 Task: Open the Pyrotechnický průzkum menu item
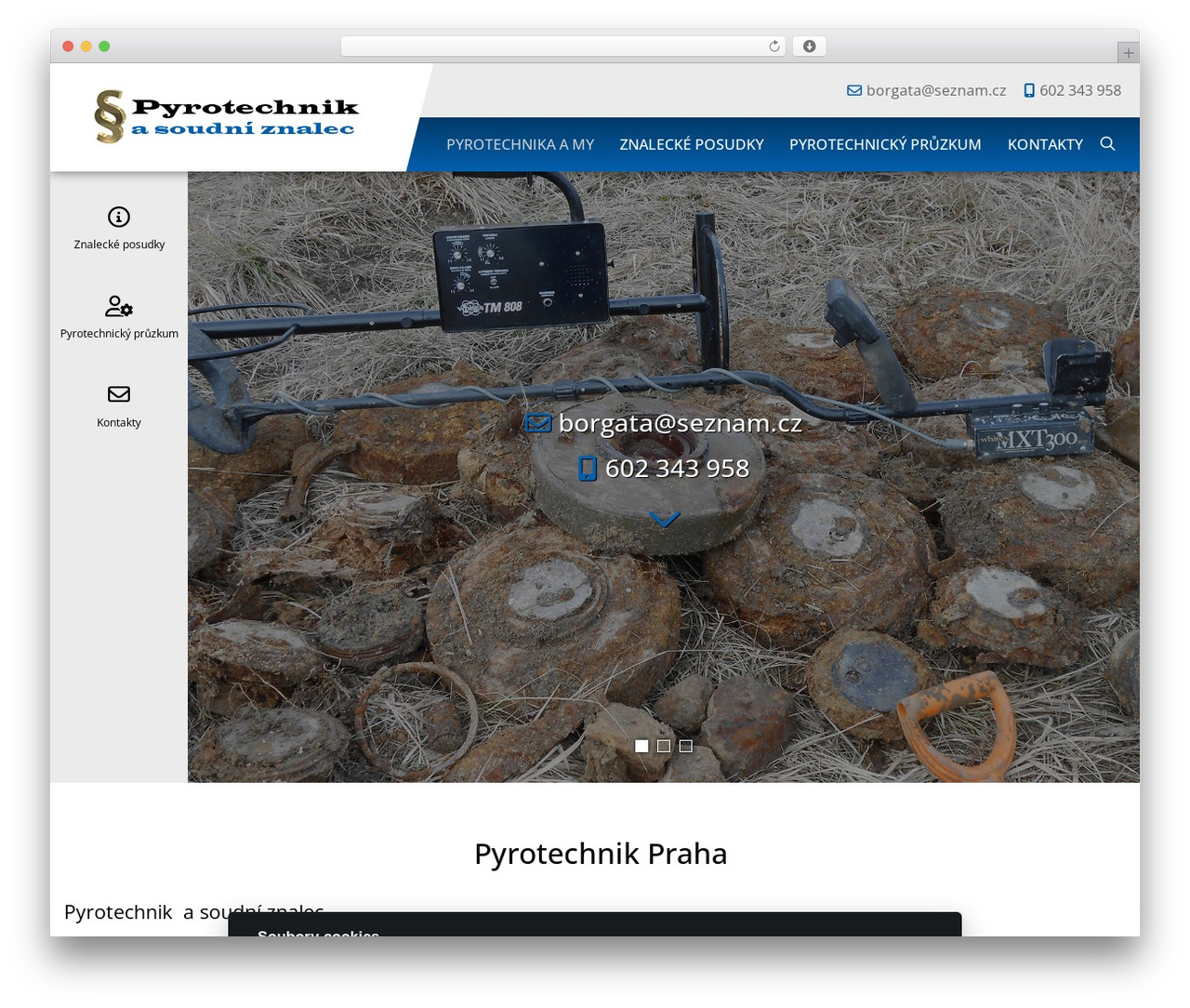885,144
